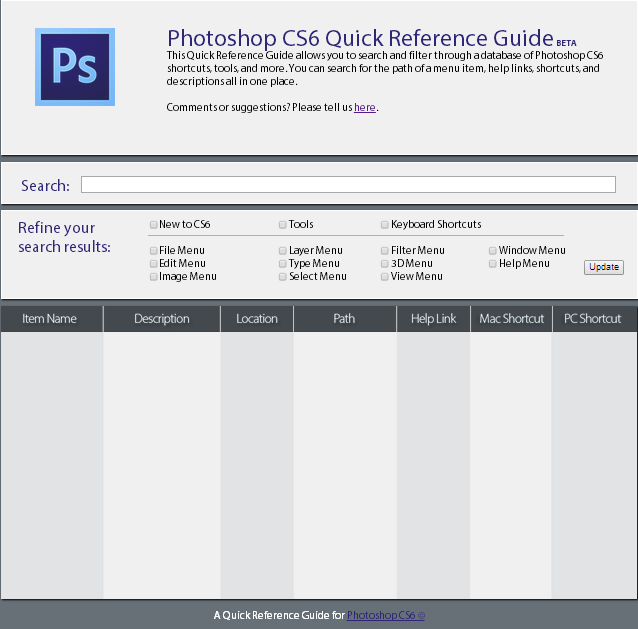Select the File Menu checkbox

(x=153, y=251)
